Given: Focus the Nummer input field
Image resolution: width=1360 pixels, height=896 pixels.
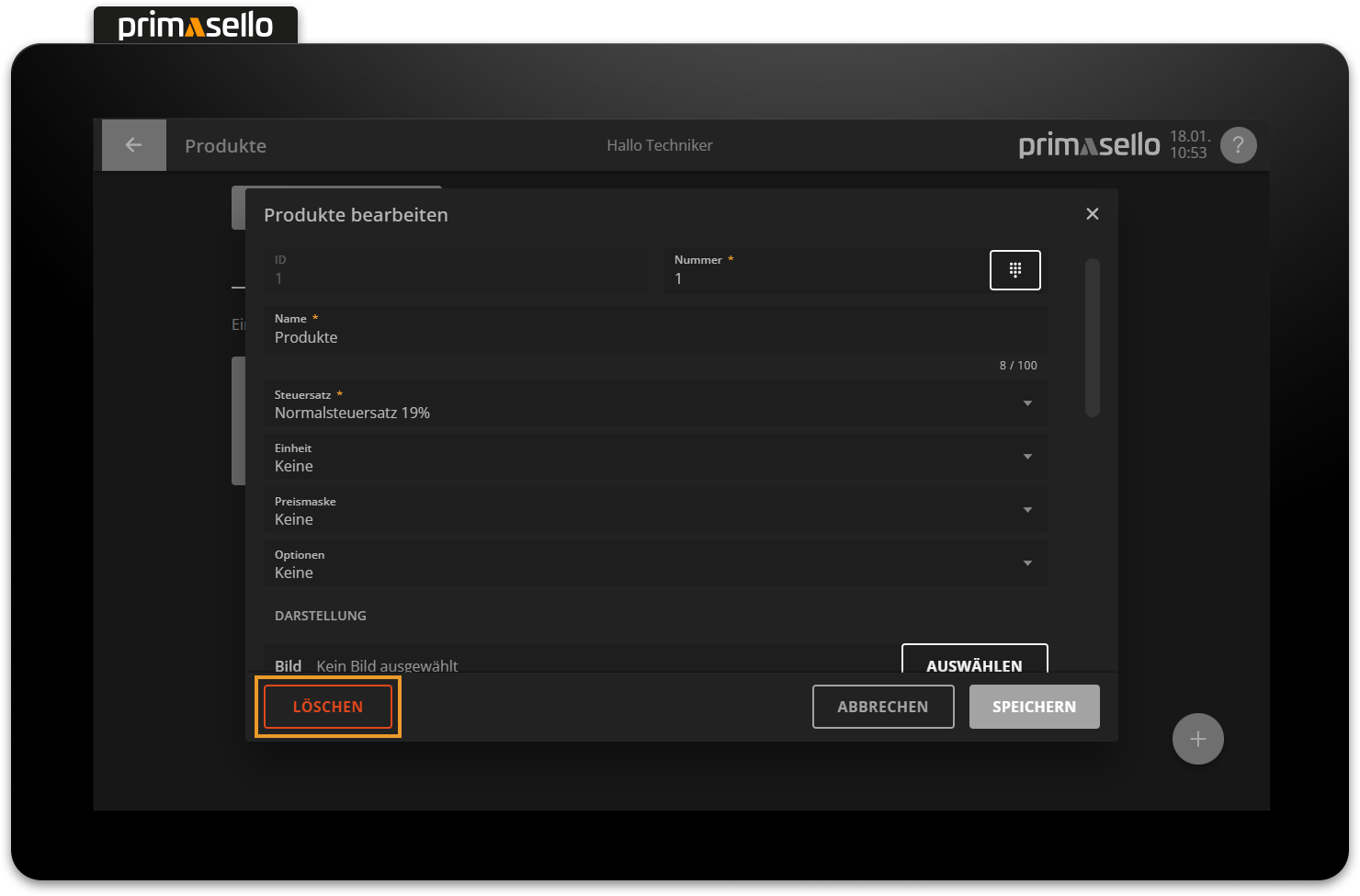Looking at the screenshot, I should 822,278.
